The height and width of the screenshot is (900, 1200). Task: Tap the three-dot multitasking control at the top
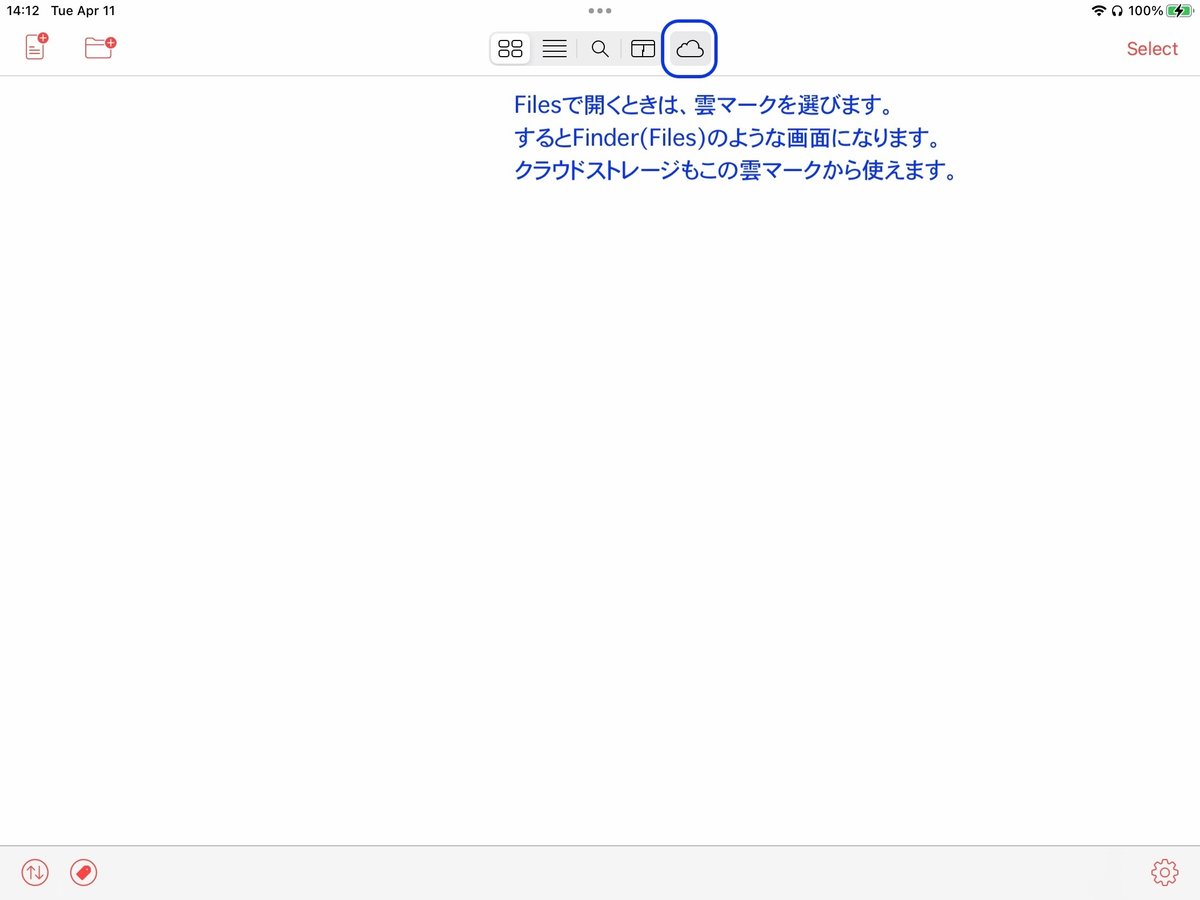click(600, 11)
